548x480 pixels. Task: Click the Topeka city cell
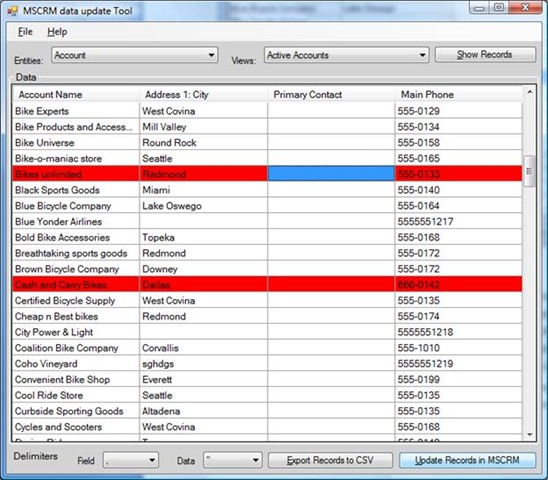click(203, 237)
